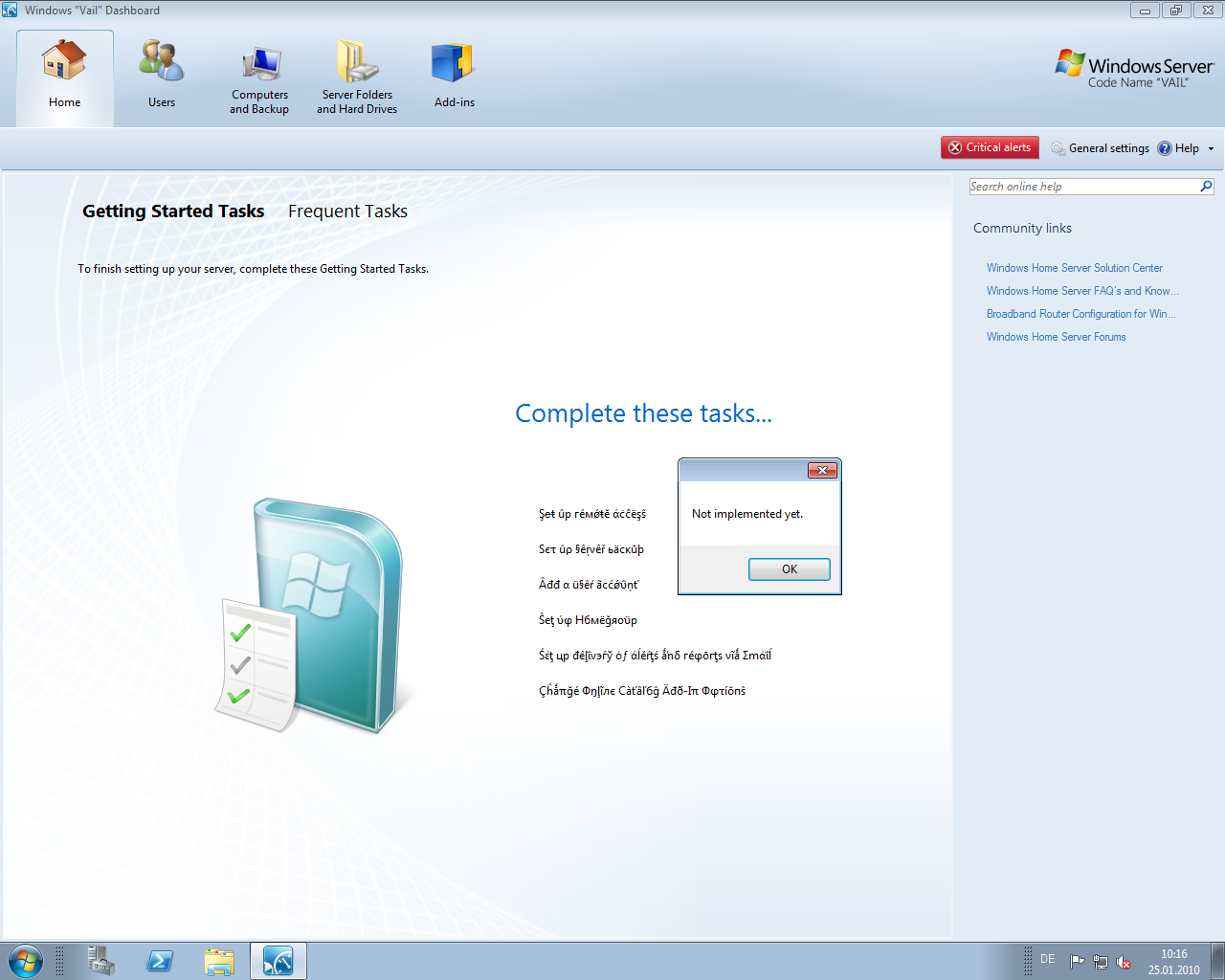Select the Set up remote access task
The height and width of the screenshot is (980, 1225).
[592, 514]
